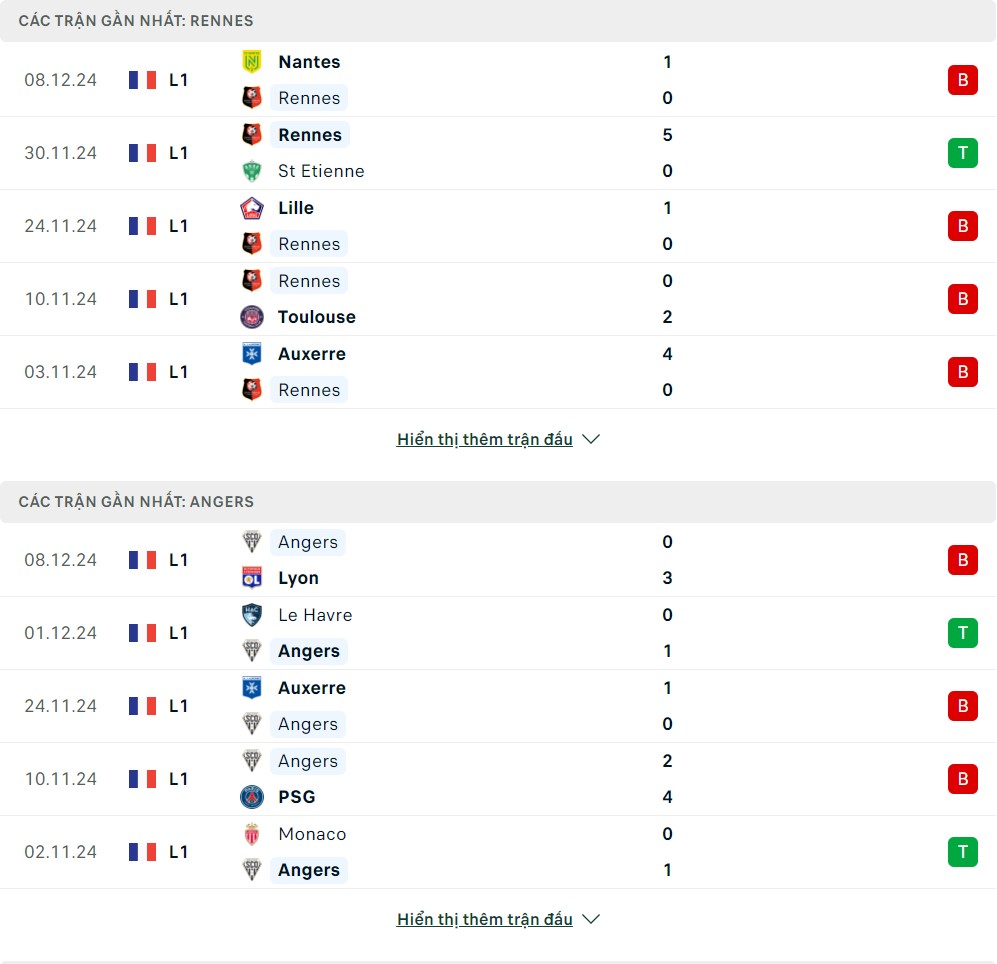Viewport: 997px width, 964px height.
Task: Select the PSG team name
Action: pyautogui.click(x=296, y=797)
